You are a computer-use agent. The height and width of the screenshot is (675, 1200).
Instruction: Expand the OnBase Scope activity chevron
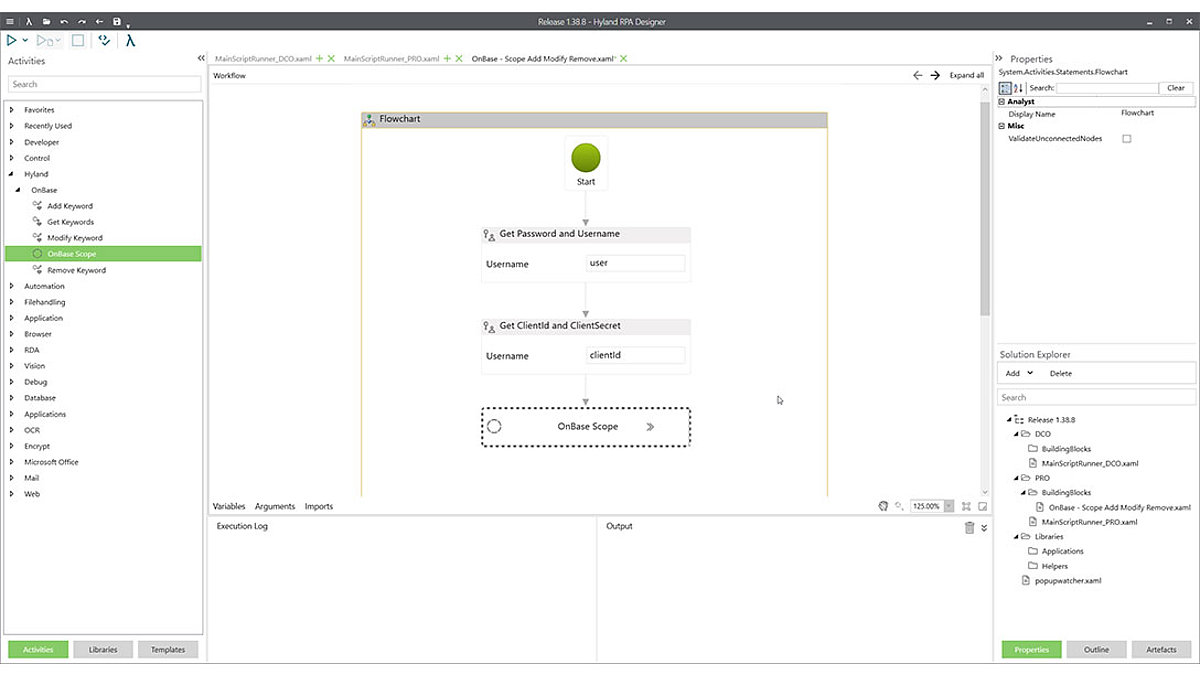[650, 426]
